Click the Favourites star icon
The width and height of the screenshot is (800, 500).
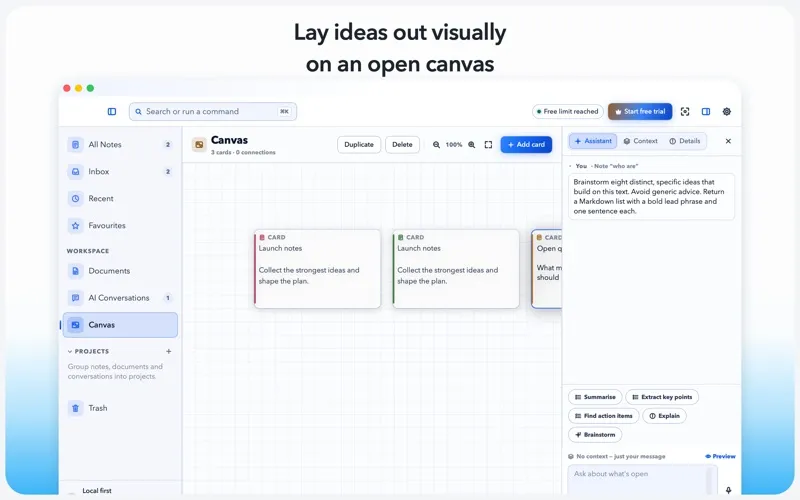(76, 225)
